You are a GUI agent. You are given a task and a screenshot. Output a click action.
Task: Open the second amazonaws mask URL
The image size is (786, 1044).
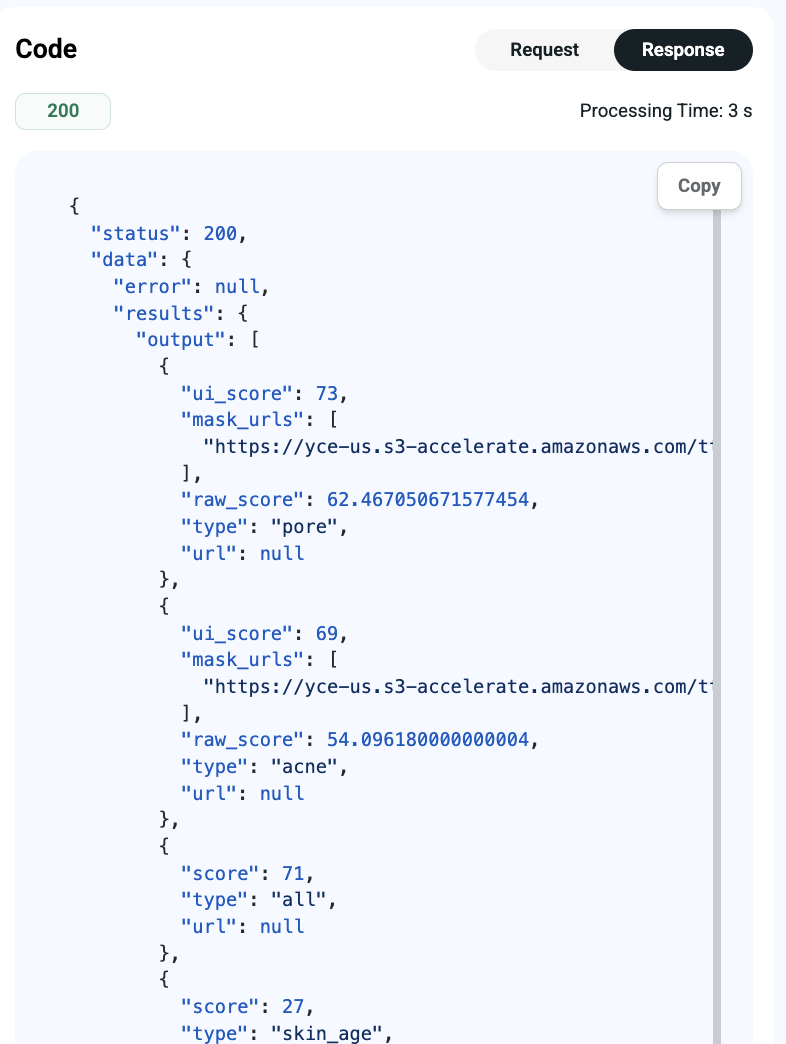(457, 686)
